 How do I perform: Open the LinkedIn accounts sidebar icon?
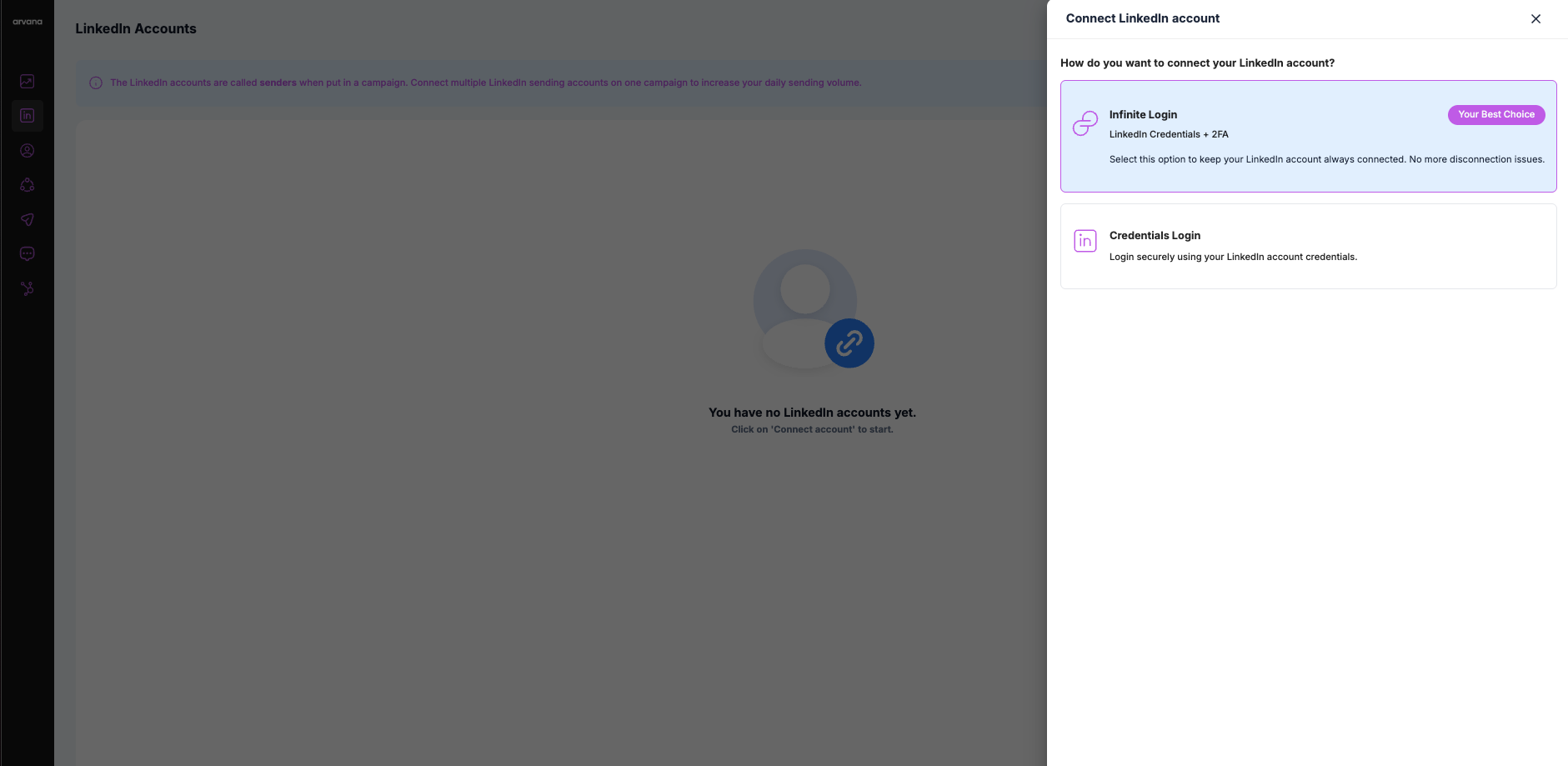click(28, 116)
